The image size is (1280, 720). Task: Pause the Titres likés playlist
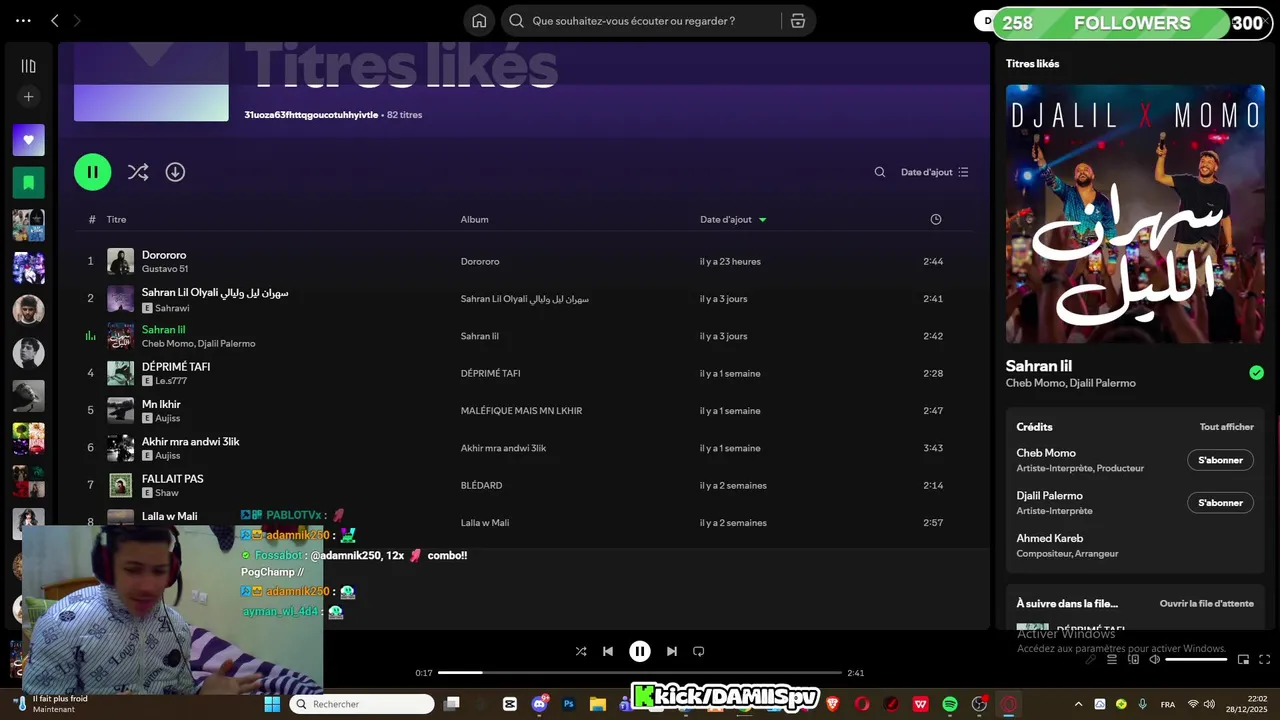[92, 172]
